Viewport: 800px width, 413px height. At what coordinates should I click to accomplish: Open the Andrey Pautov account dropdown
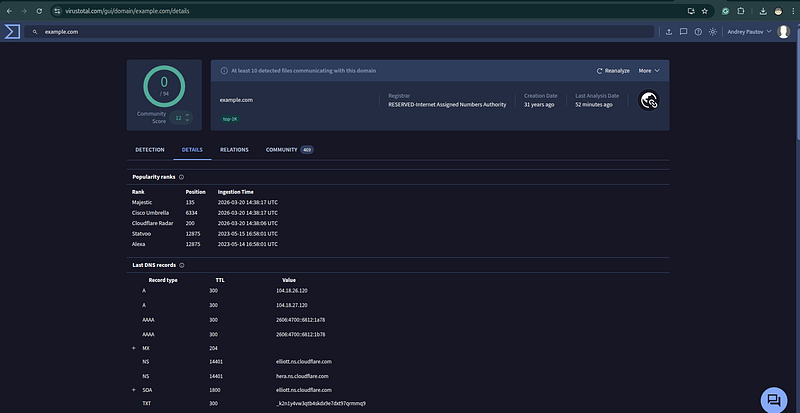(x=749, y=32)
